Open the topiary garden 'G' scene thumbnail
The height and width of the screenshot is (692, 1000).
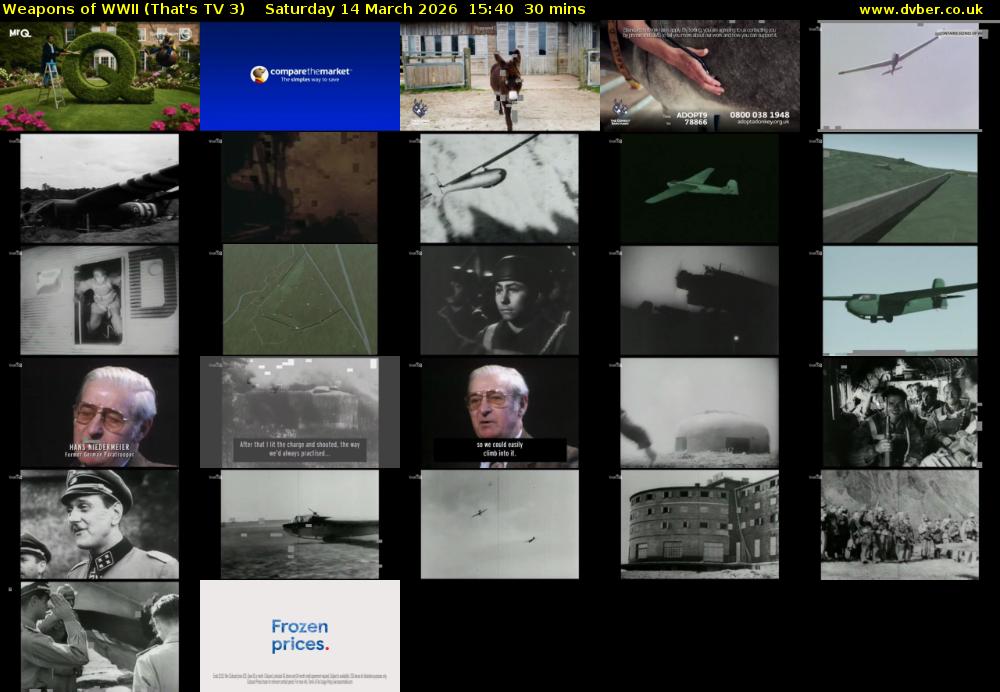[x=100, y=77]
